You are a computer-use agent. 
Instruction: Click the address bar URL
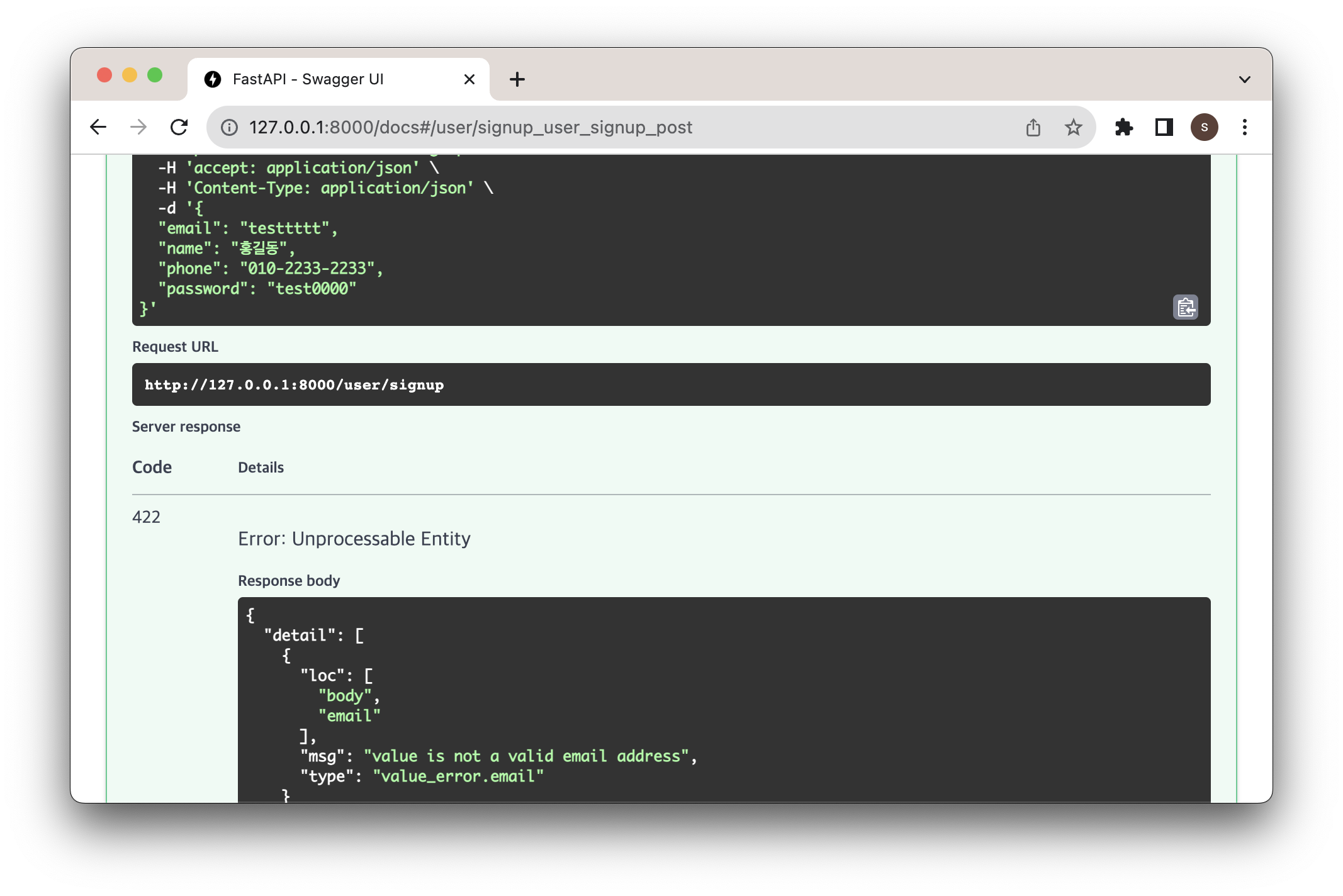[470, 127]
